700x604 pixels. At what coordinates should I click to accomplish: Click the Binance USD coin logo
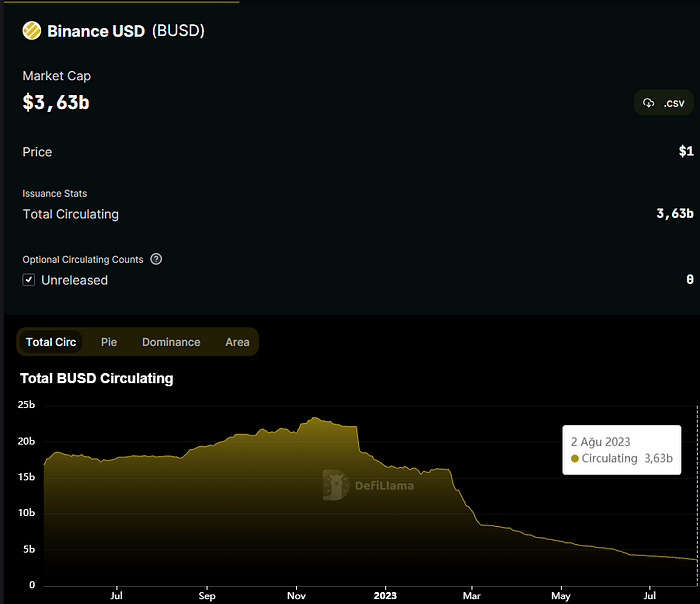(x=32, y=31)
